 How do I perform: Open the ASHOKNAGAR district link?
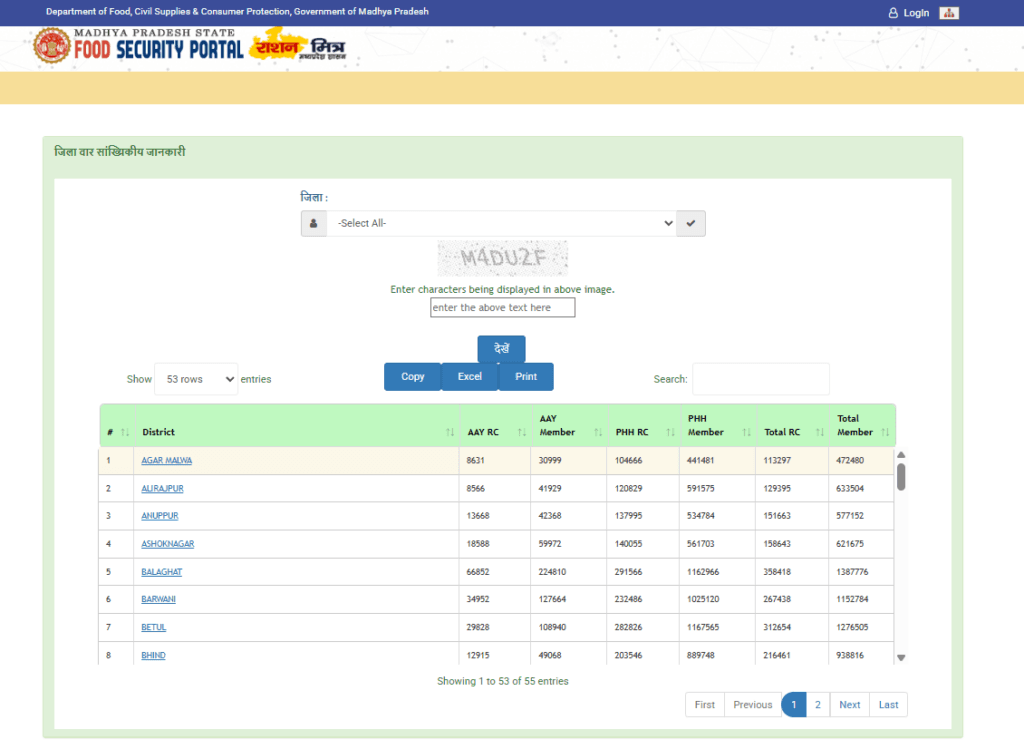168,544
